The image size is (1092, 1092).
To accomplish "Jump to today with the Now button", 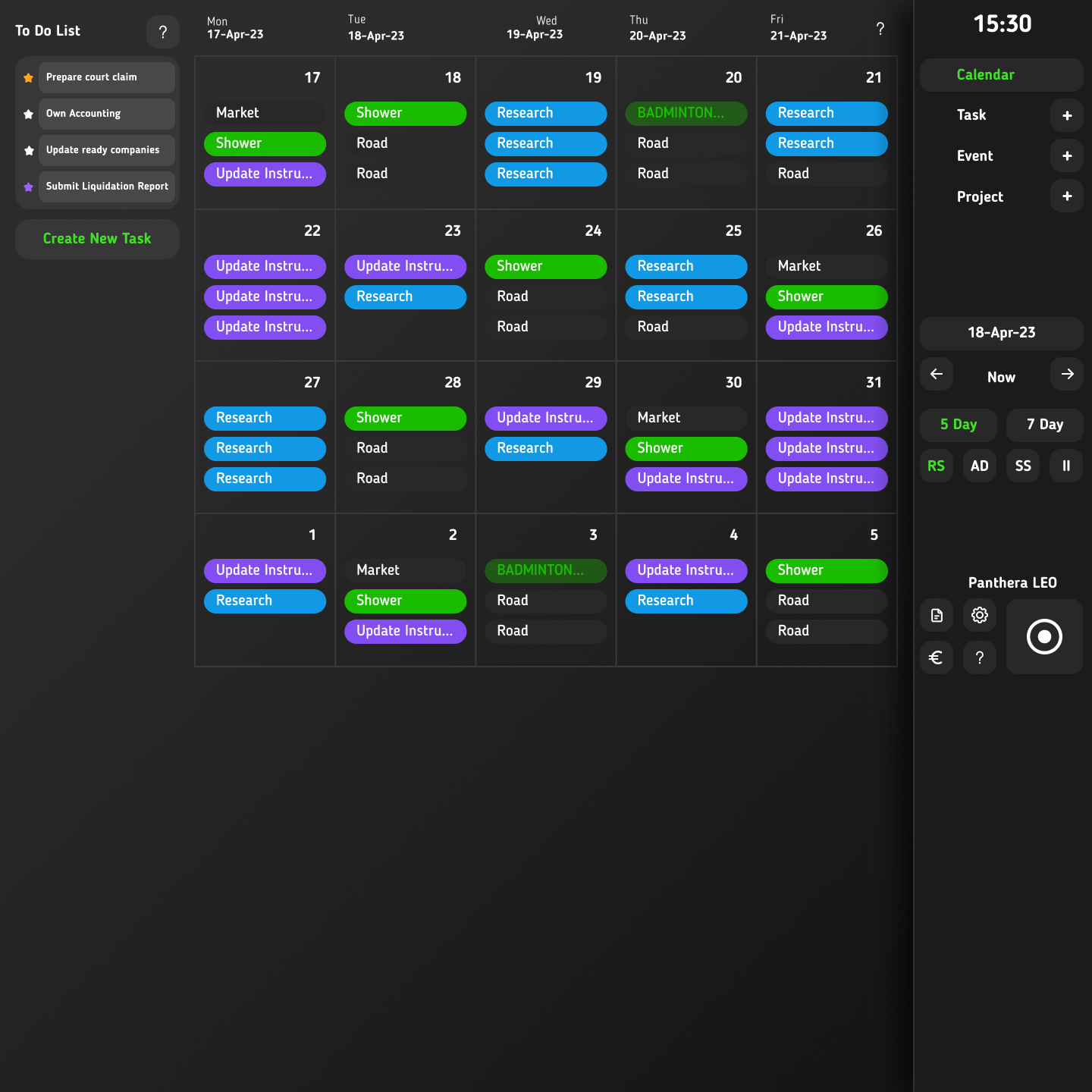I will pos(1001,377).
